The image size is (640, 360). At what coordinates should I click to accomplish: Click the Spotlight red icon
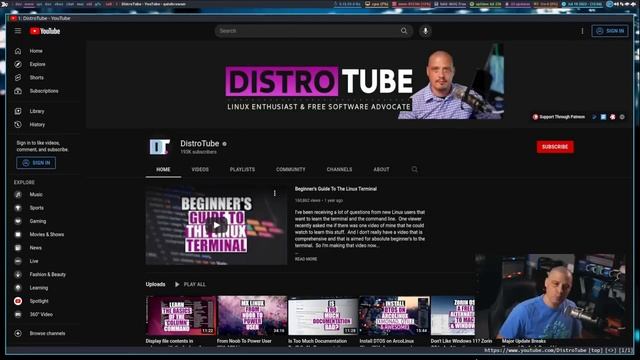[x=18, y=301]
